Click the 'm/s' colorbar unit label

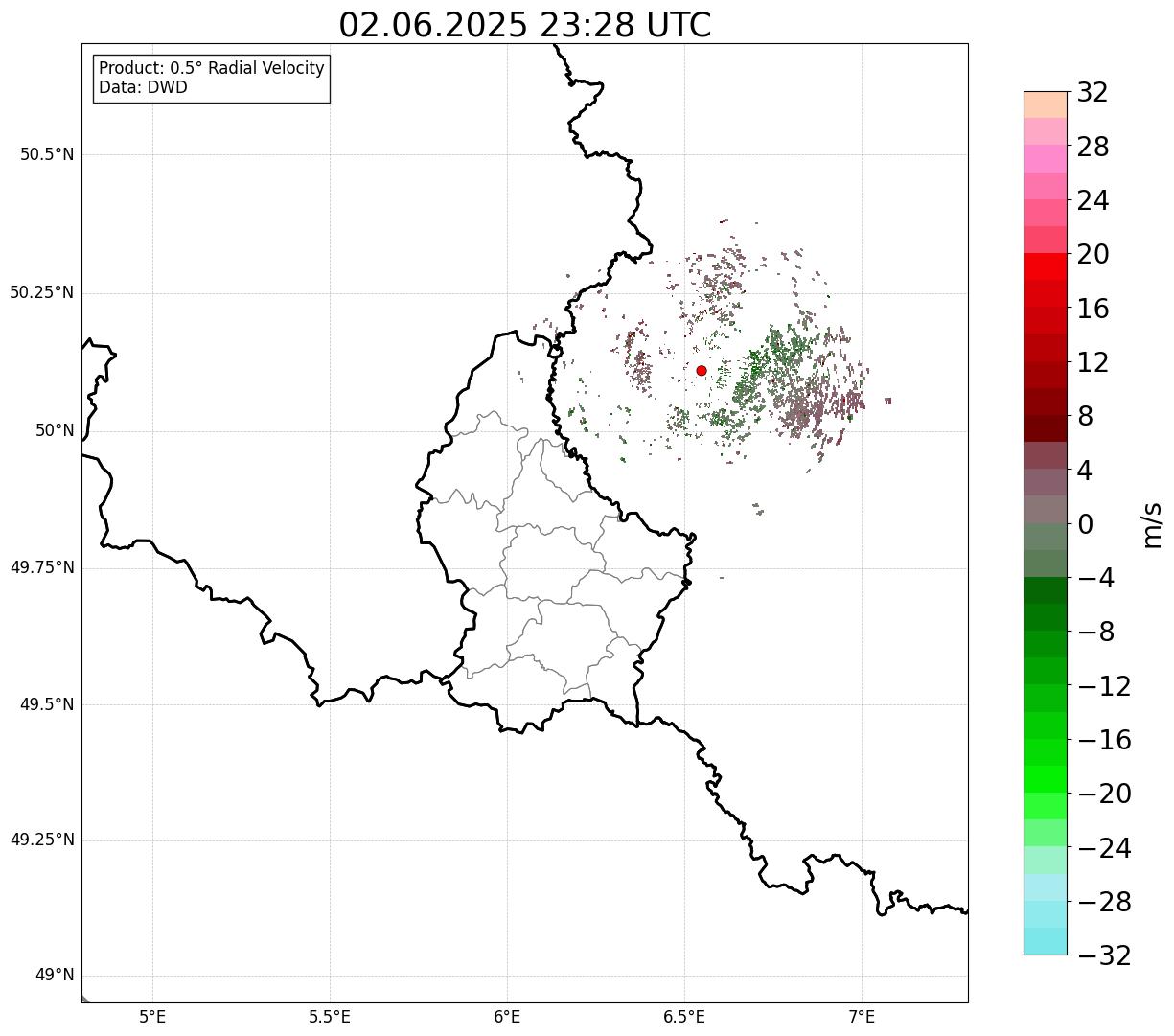[1151, 523]
